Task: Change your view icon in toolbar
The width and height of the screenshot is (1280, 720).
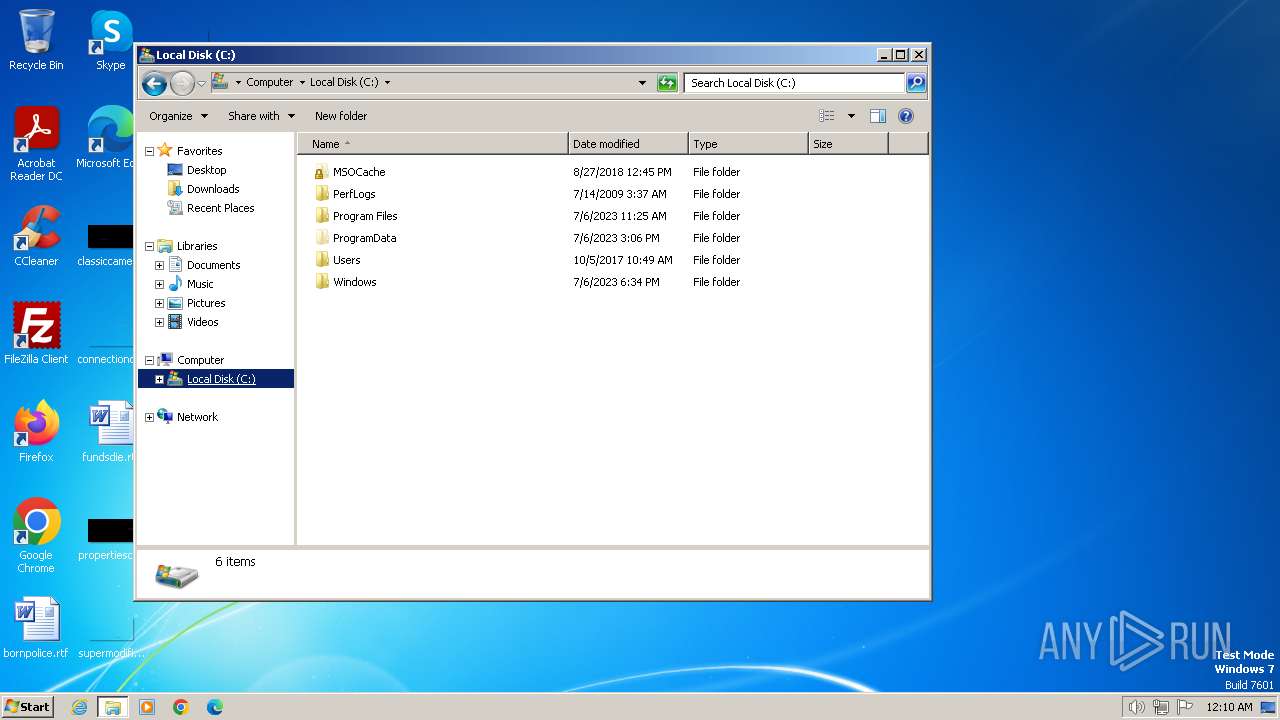Action: tap(827, 116)
